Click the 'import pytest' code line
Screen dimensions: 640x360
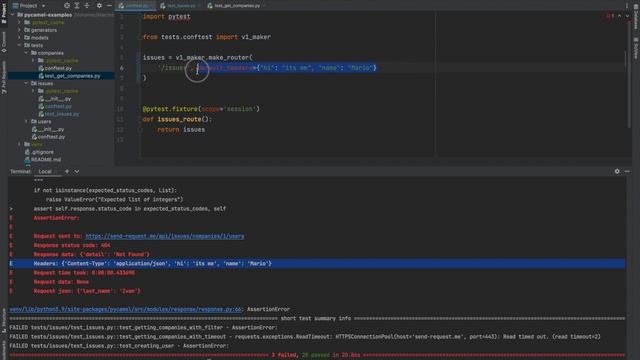pyautogui.click(x=167, y=17)
